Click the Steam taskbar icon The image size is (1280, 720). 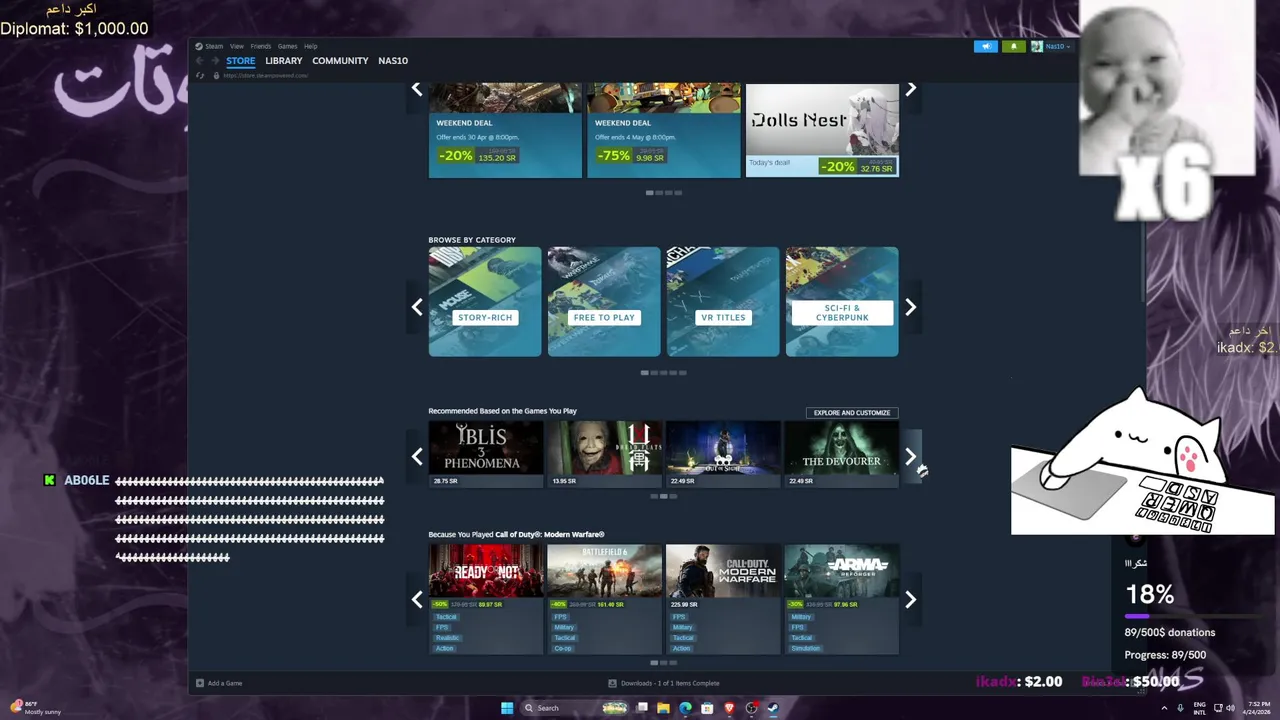point(773,708)
